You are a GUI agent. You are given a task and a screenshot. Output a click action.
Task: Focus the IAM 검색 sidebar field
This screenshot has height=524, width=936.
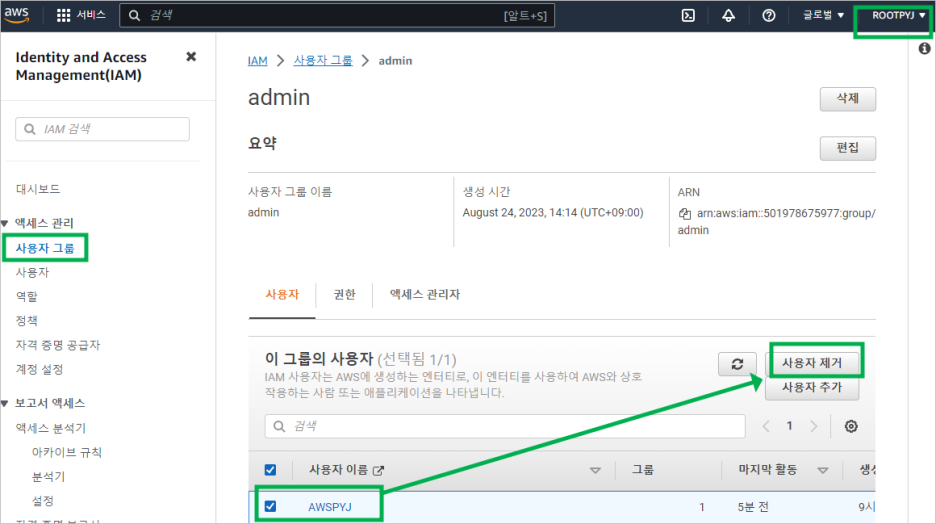tap(103, 129)
